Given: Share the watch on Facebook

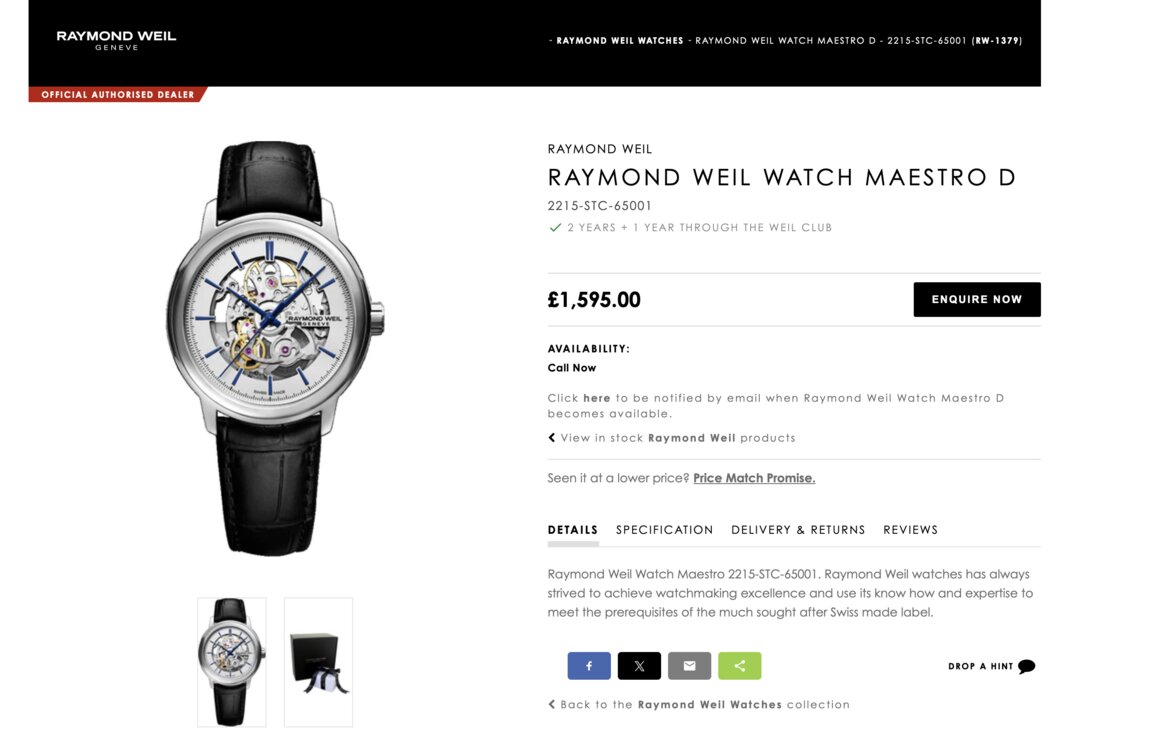Looking at the screenshot, I should pyautogui.click(x=588, y=666).
